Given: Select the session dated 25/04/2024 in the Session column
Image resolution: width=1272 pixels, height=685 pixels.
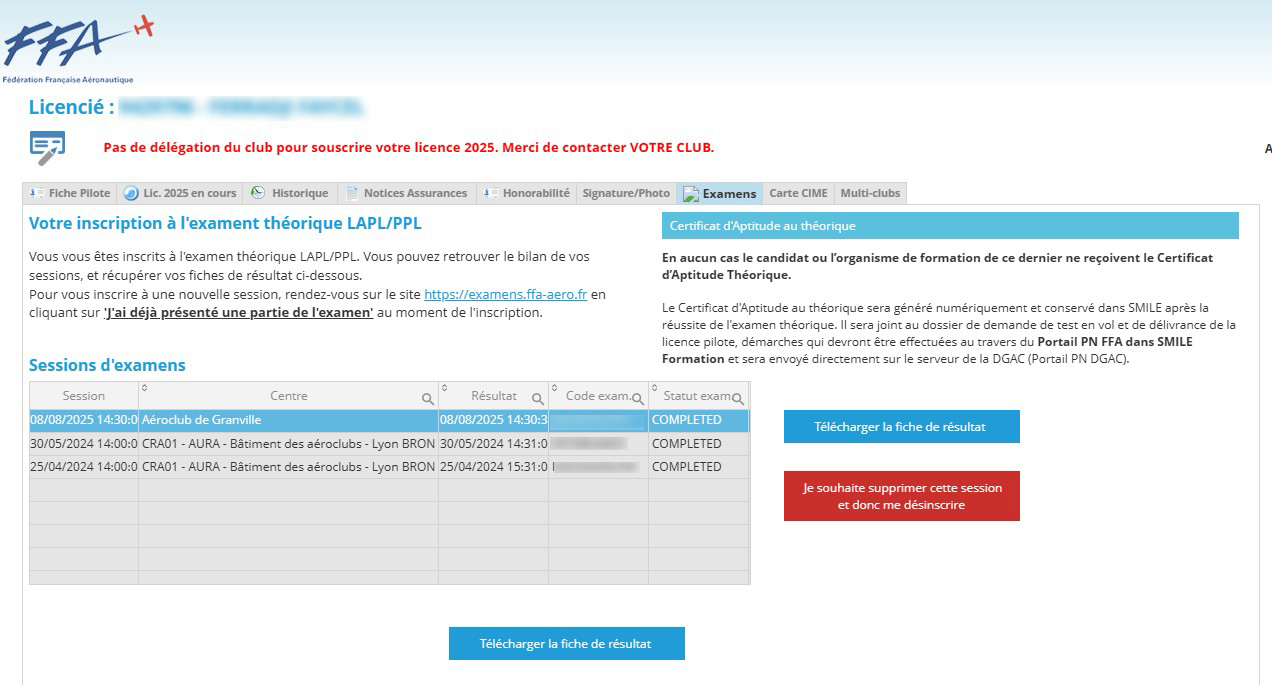Looking at the screenshot, I should (x=84, y=467).
